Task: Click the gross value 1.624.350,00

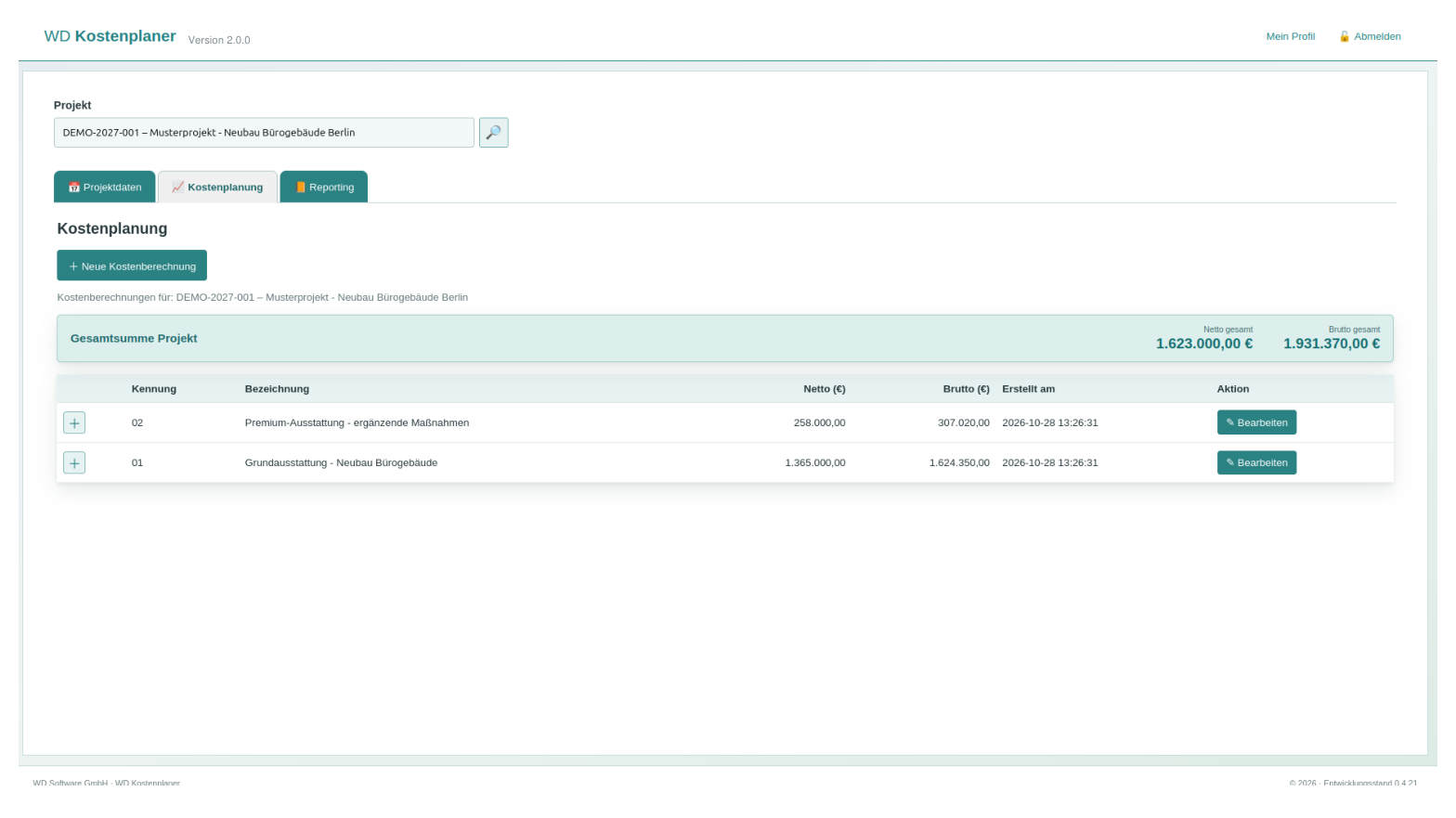Action: (x=959, y=462)
